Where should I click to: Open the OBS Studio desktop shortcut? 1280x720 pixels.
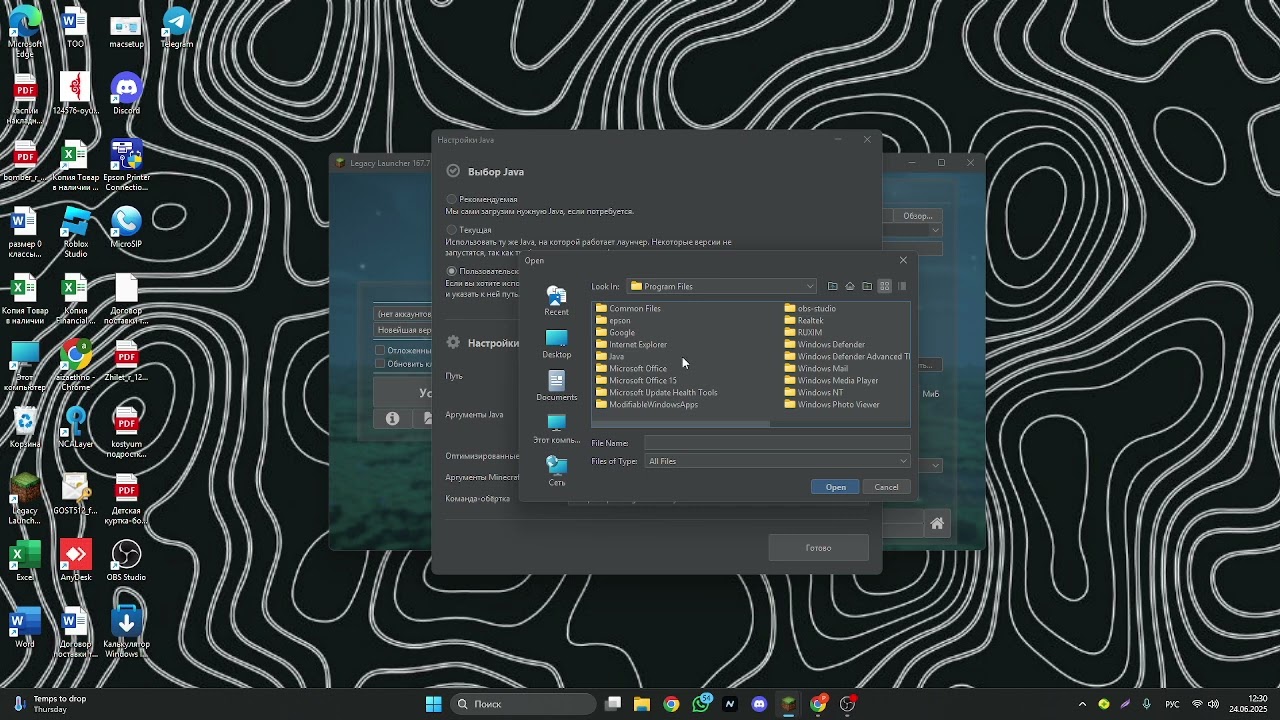[126, 560]
